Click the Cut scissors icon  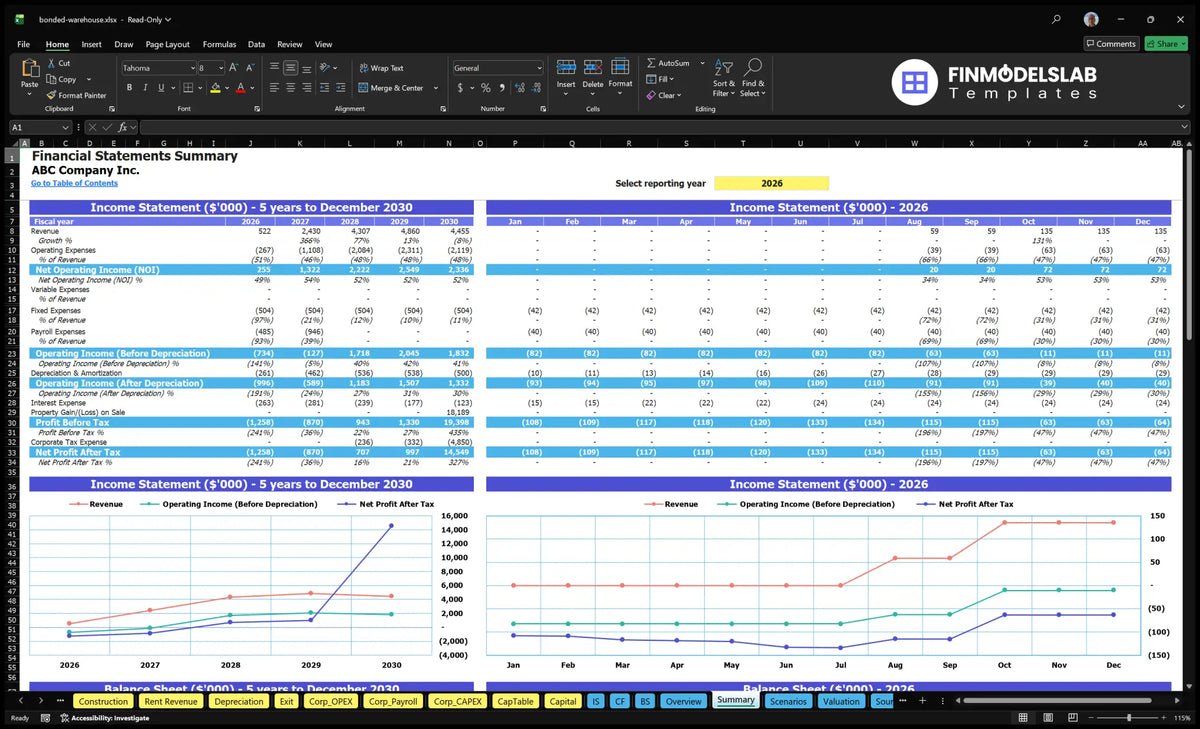(51, 63)
